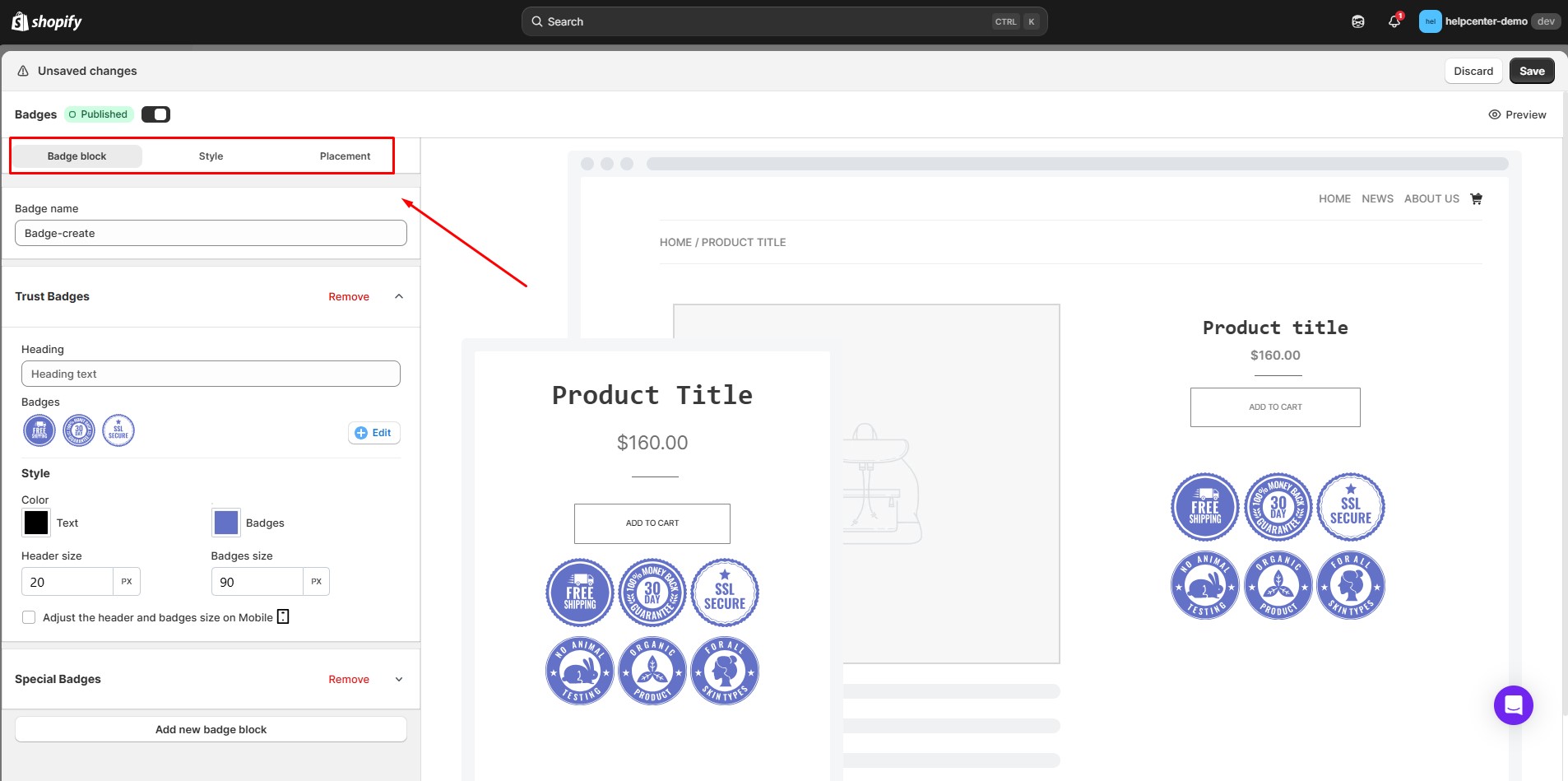Viewport: 1568px width, 781px height.
Task: Click Add new badge block
Action: click(211, 729)
